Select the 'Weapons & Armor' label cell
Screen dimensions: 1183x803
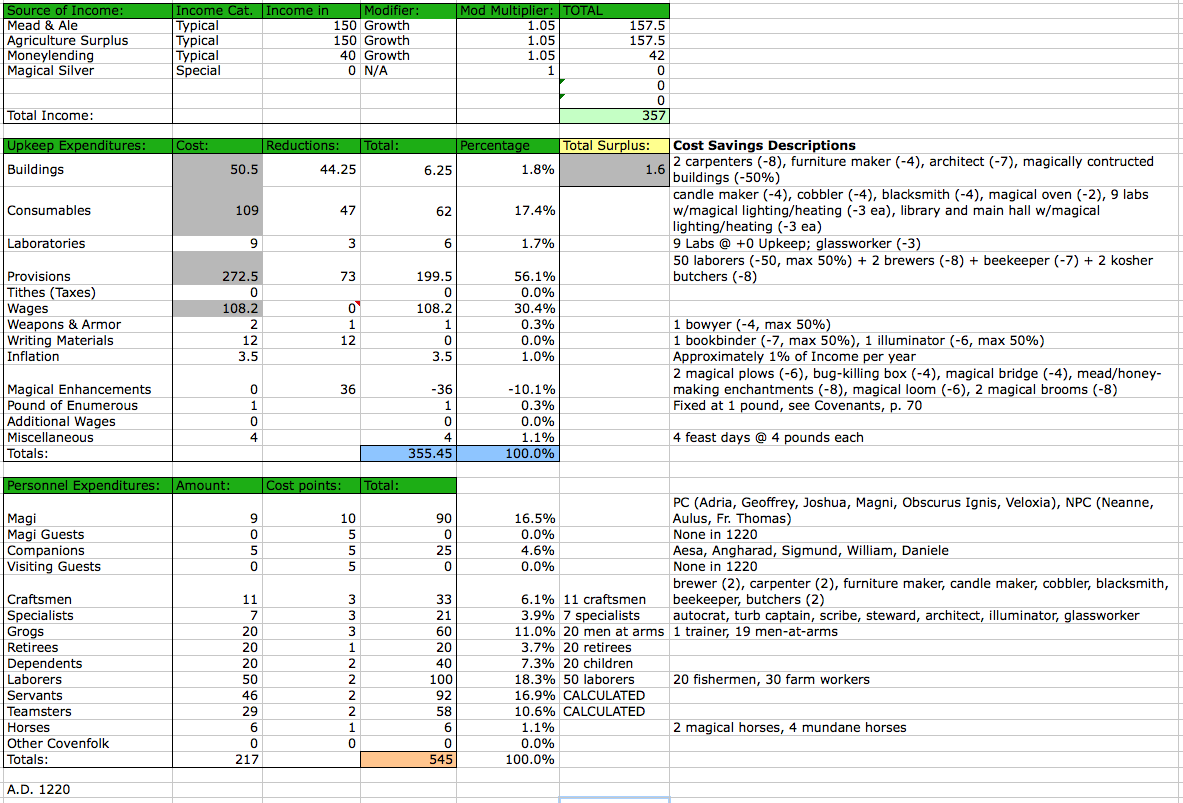[88, 325]
